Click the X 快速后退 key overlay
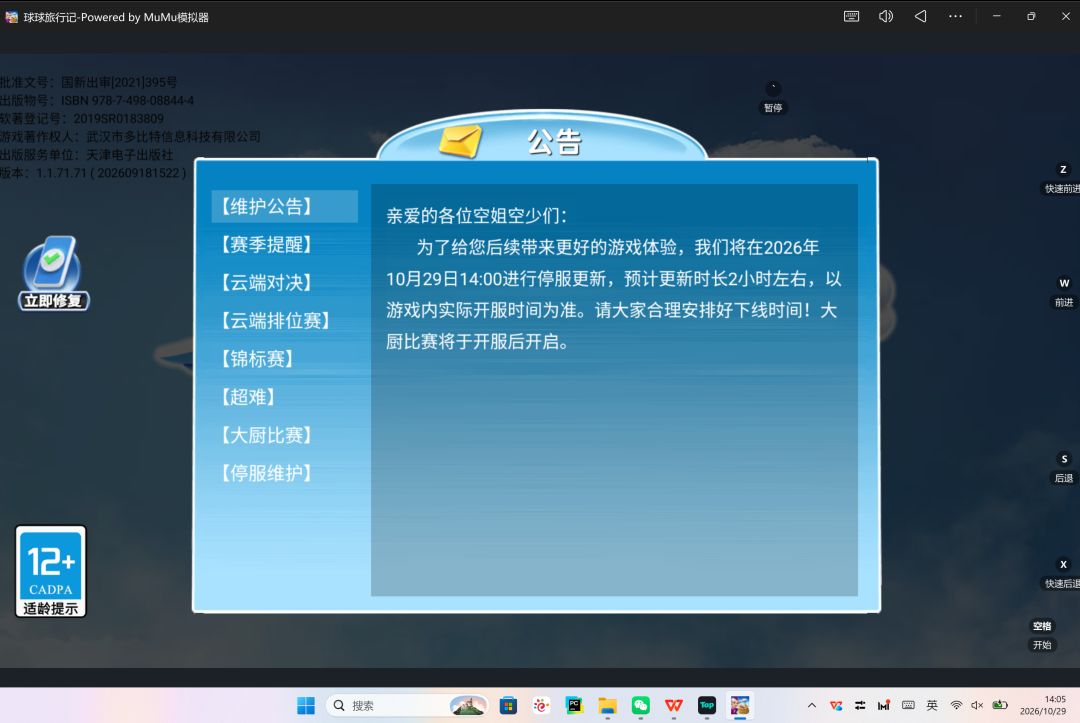The image size is (1080, 723). [1063, 574]
